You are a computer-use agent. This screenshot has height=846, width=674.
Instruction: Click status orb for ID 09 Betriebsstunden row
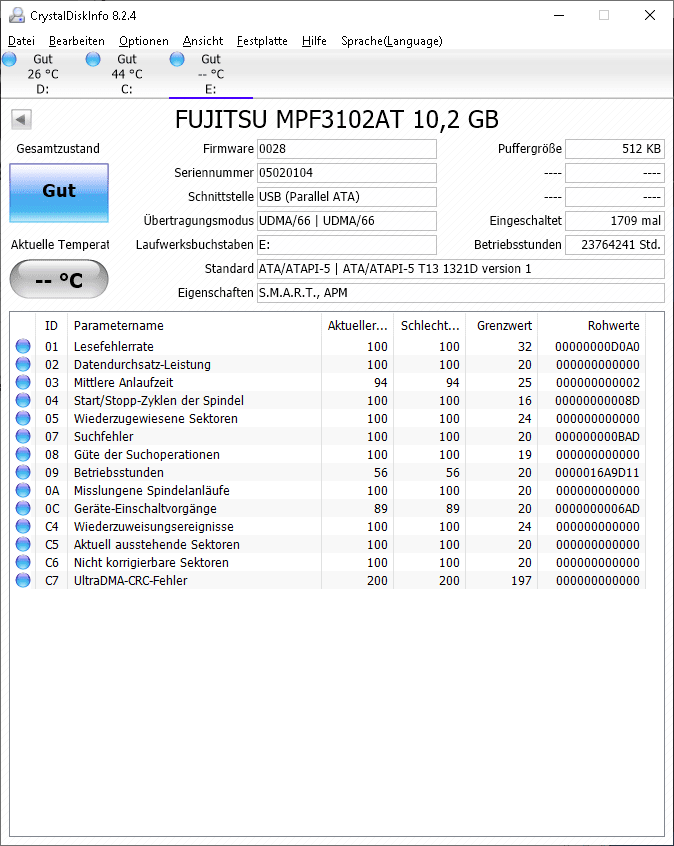(x=23, y=472)
